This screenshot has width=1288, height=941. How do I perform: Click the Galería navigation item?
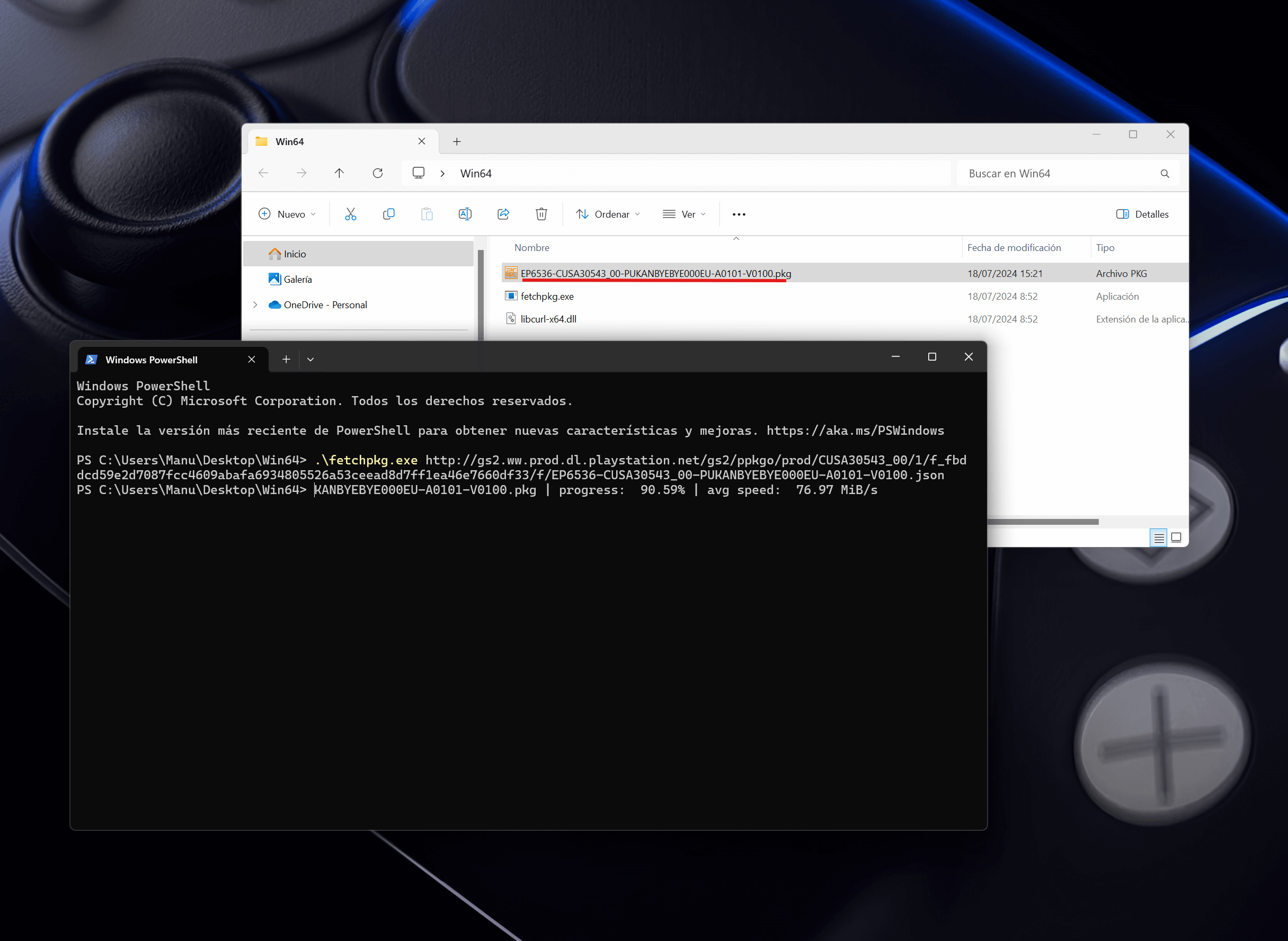[297, 279]
